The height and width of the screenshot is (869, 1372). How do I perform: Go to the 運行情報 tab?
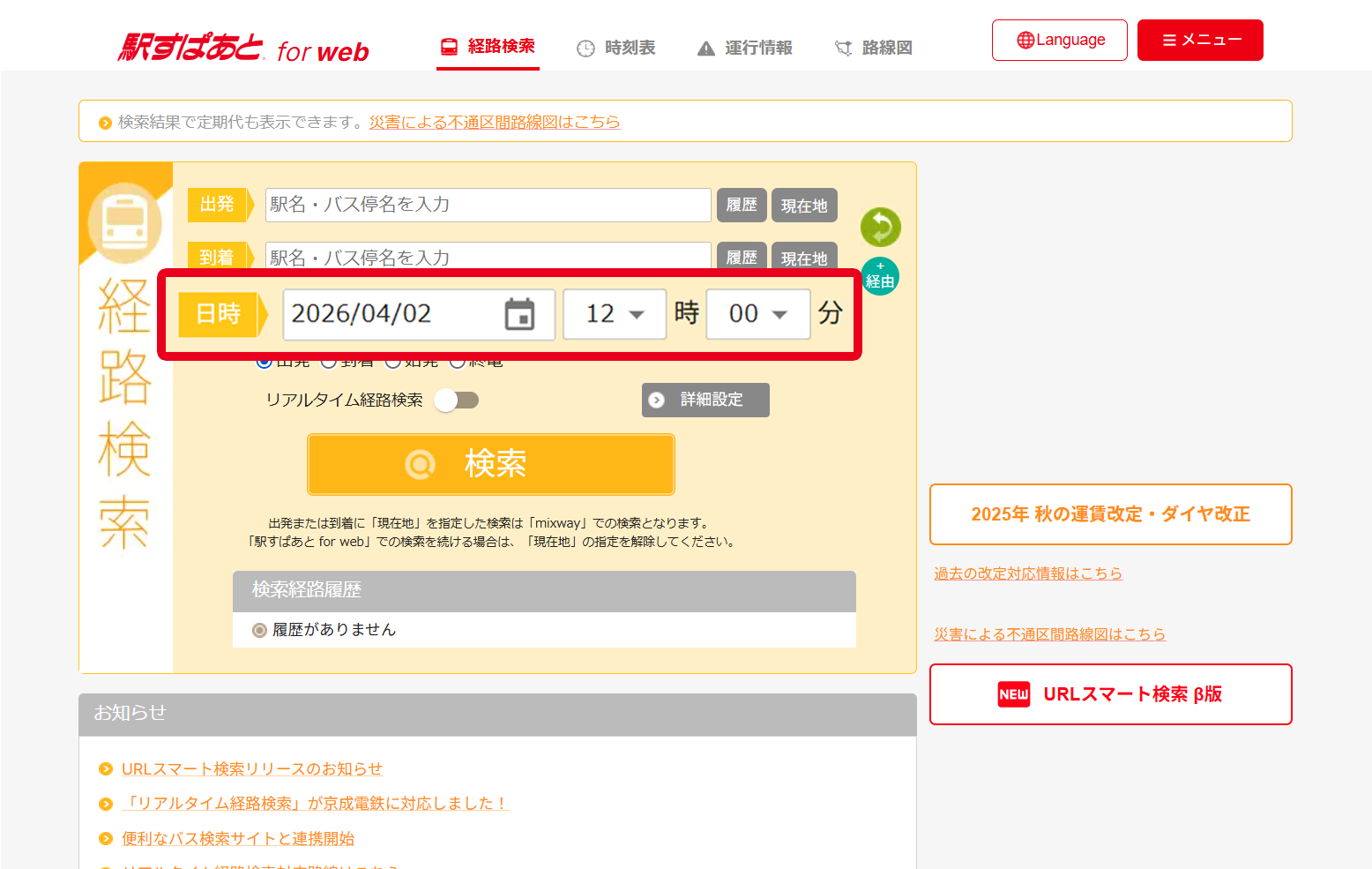pyautogui.click(x=744, y=48)
